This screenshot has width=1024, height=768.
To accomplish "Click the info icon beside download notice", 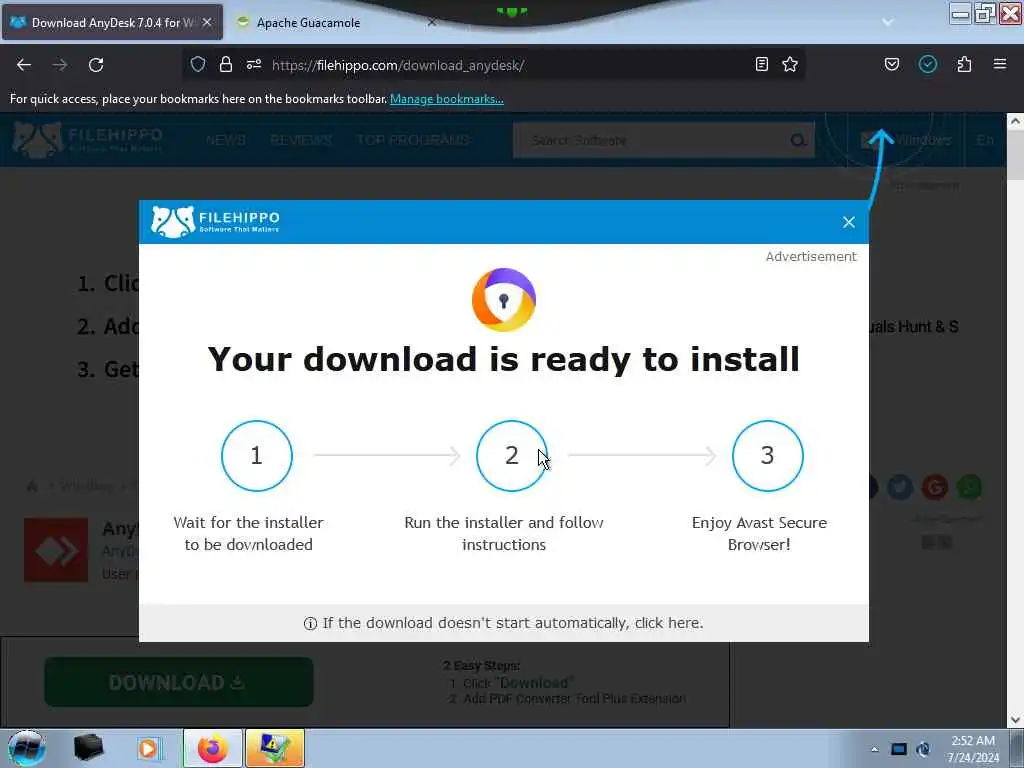I will point(310,624).
